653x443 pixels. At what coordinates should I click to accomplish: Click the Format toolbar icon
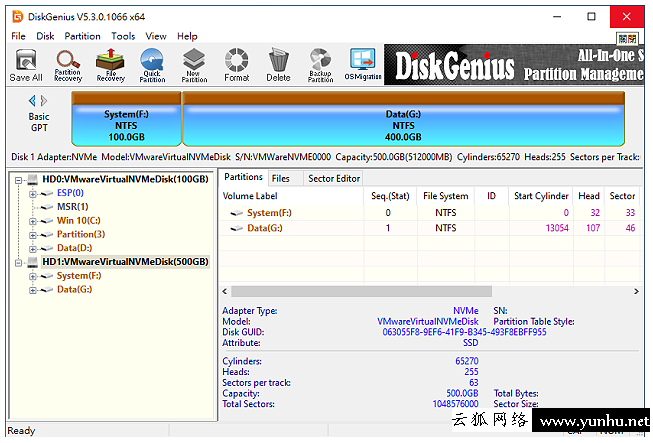[237, 65]
